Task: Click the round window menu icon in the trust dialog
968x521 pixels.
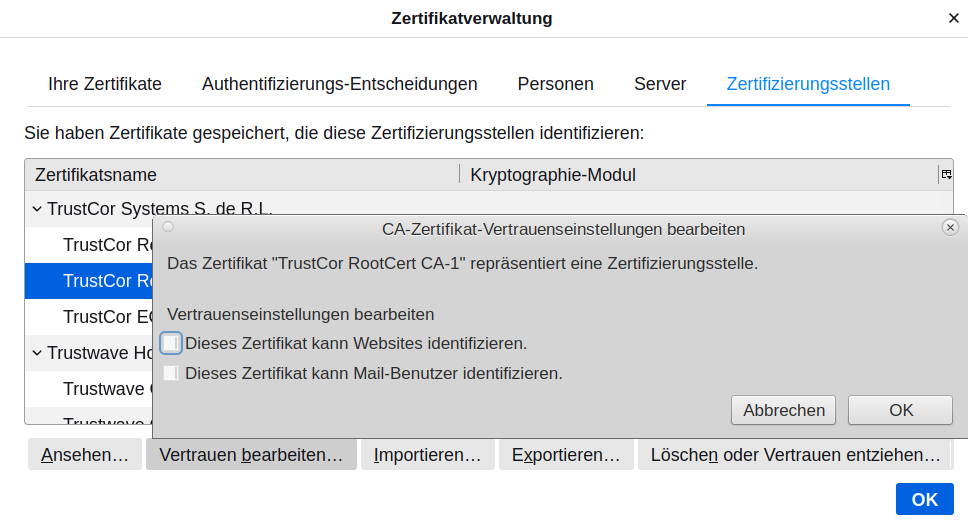Action: pyautogui.click(x=168, y=227)
